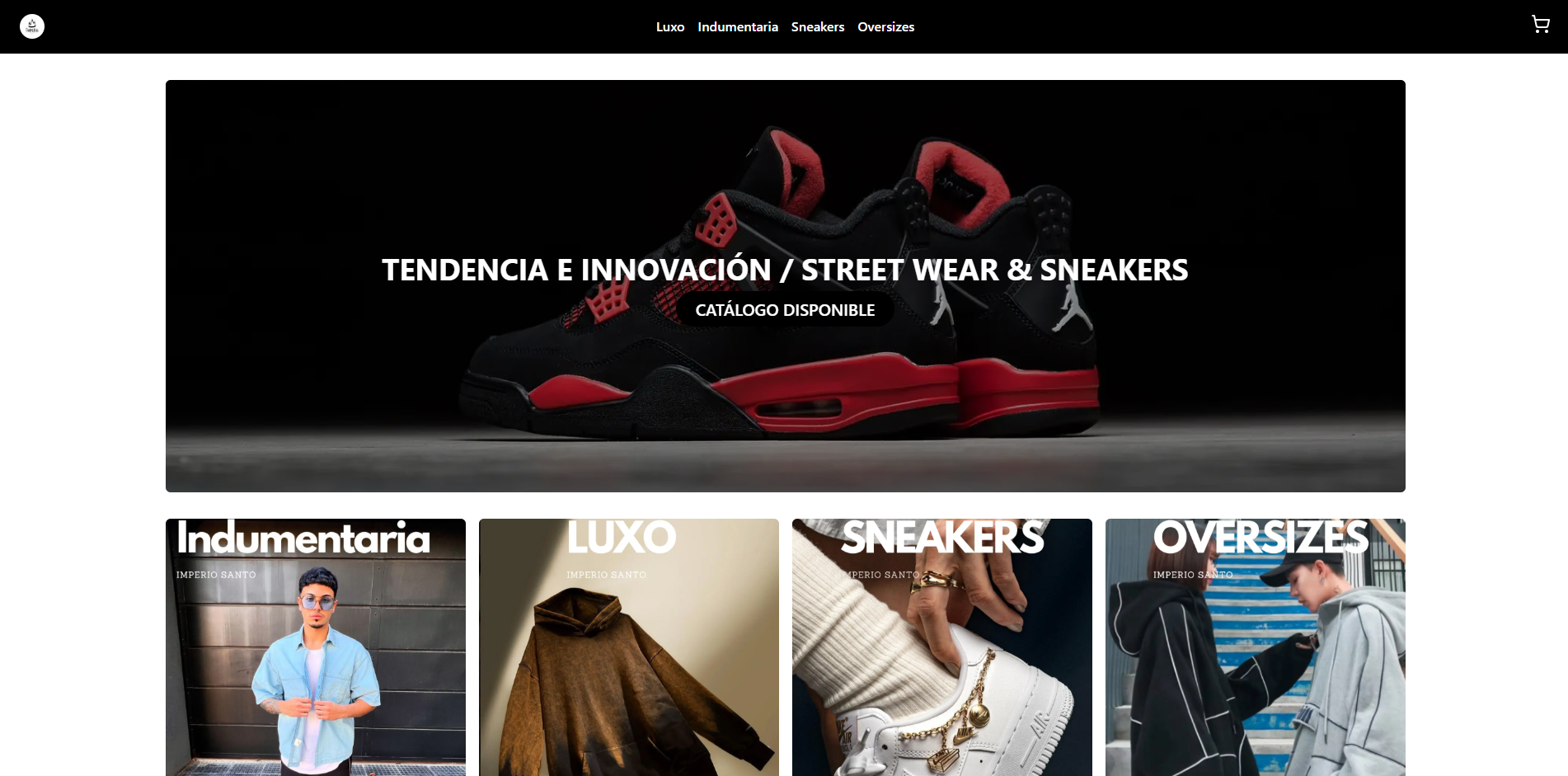Select Sneakers in the top navigation
Image resolution: width=1568 pixels, height=776 pixels.
click(818, 27)
